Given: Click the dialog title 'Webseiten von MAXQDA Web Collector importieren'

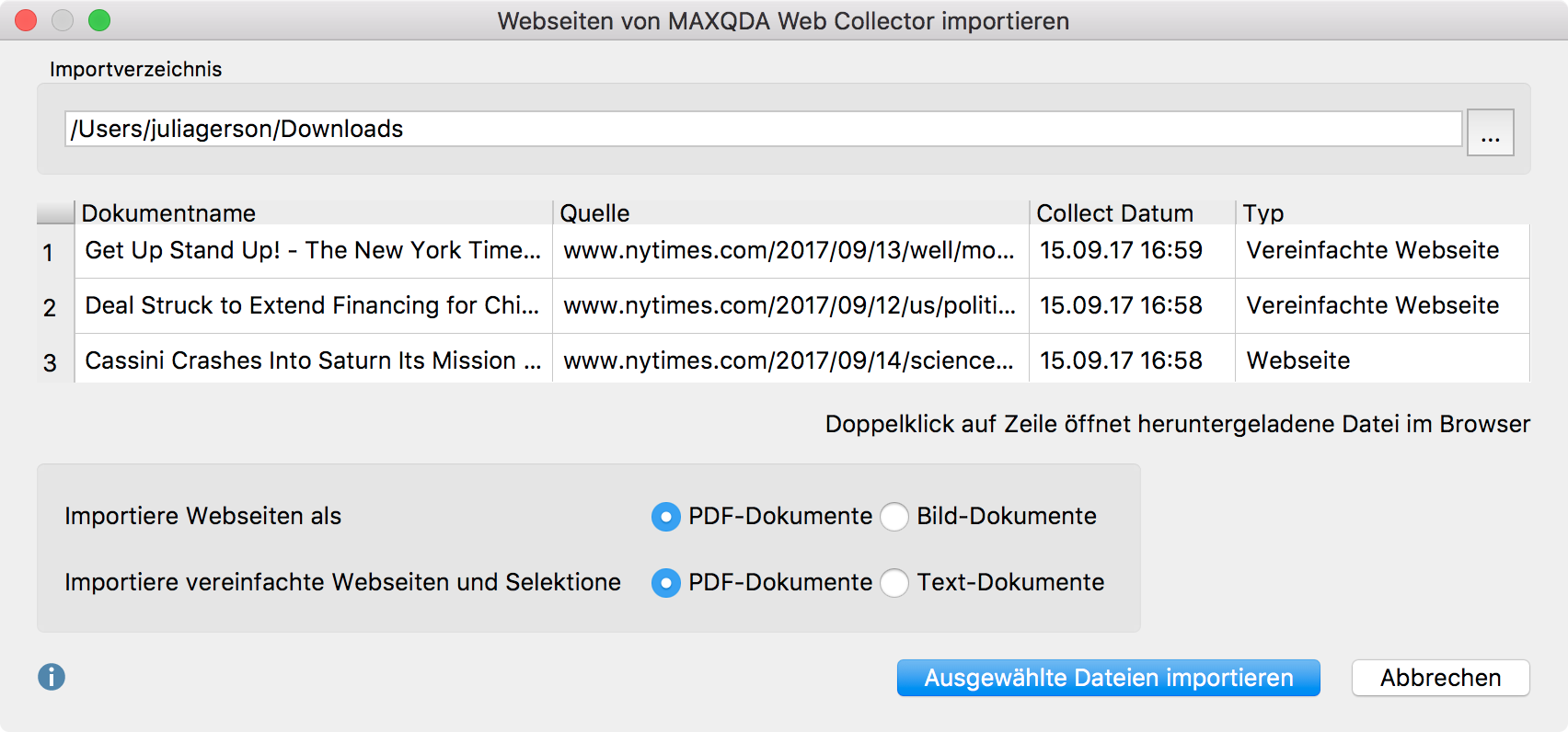Looking at the screenshot, I should pos(783,20).
